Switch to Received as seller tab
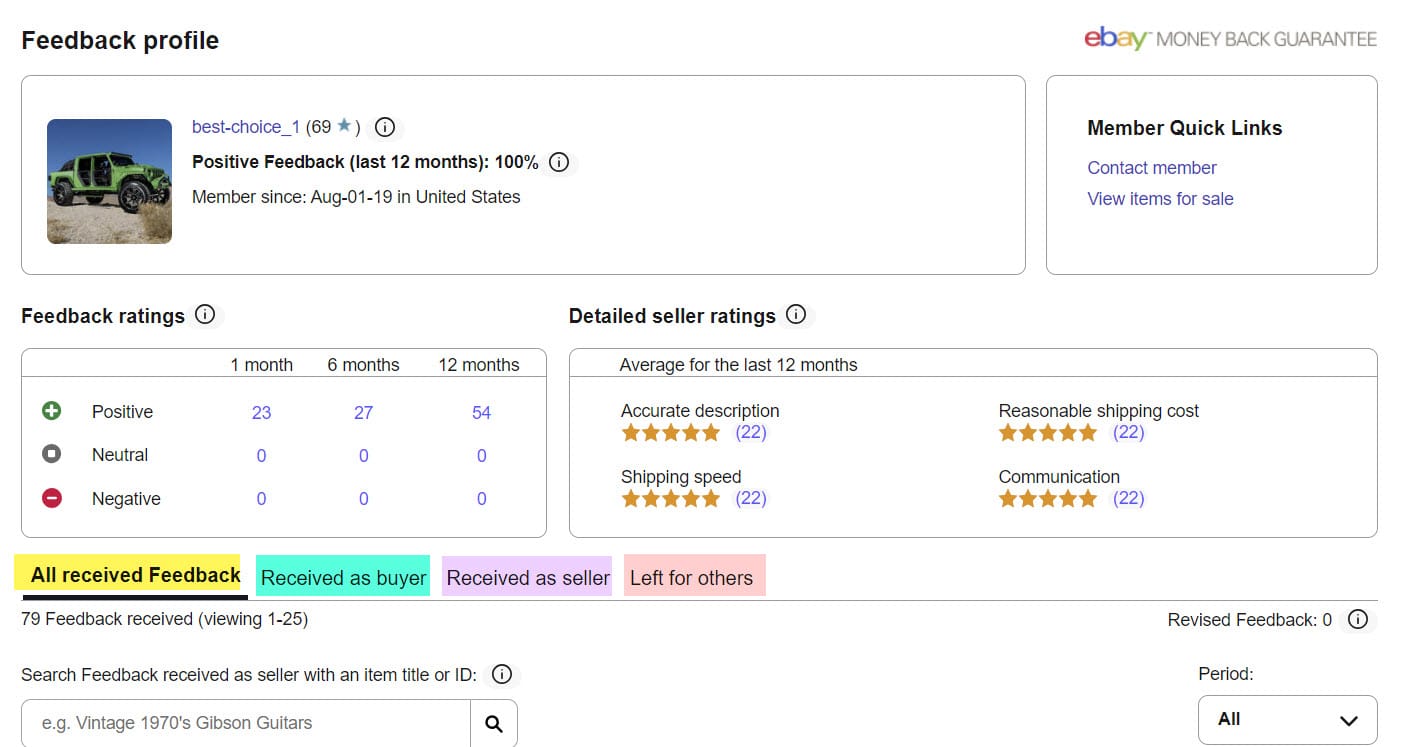This screenshot has width=1410, height=747. tap(528, 577)
